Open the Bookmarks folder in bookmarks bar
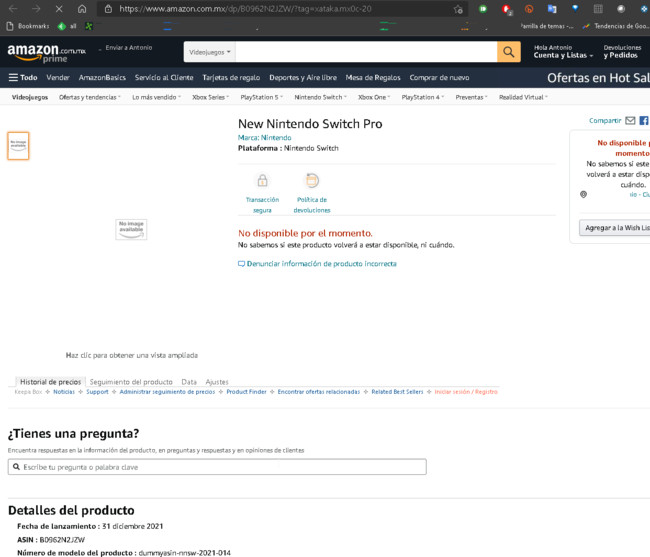This screenshot has width=650, height=557. pyautogui.click(x=28, y=26)
